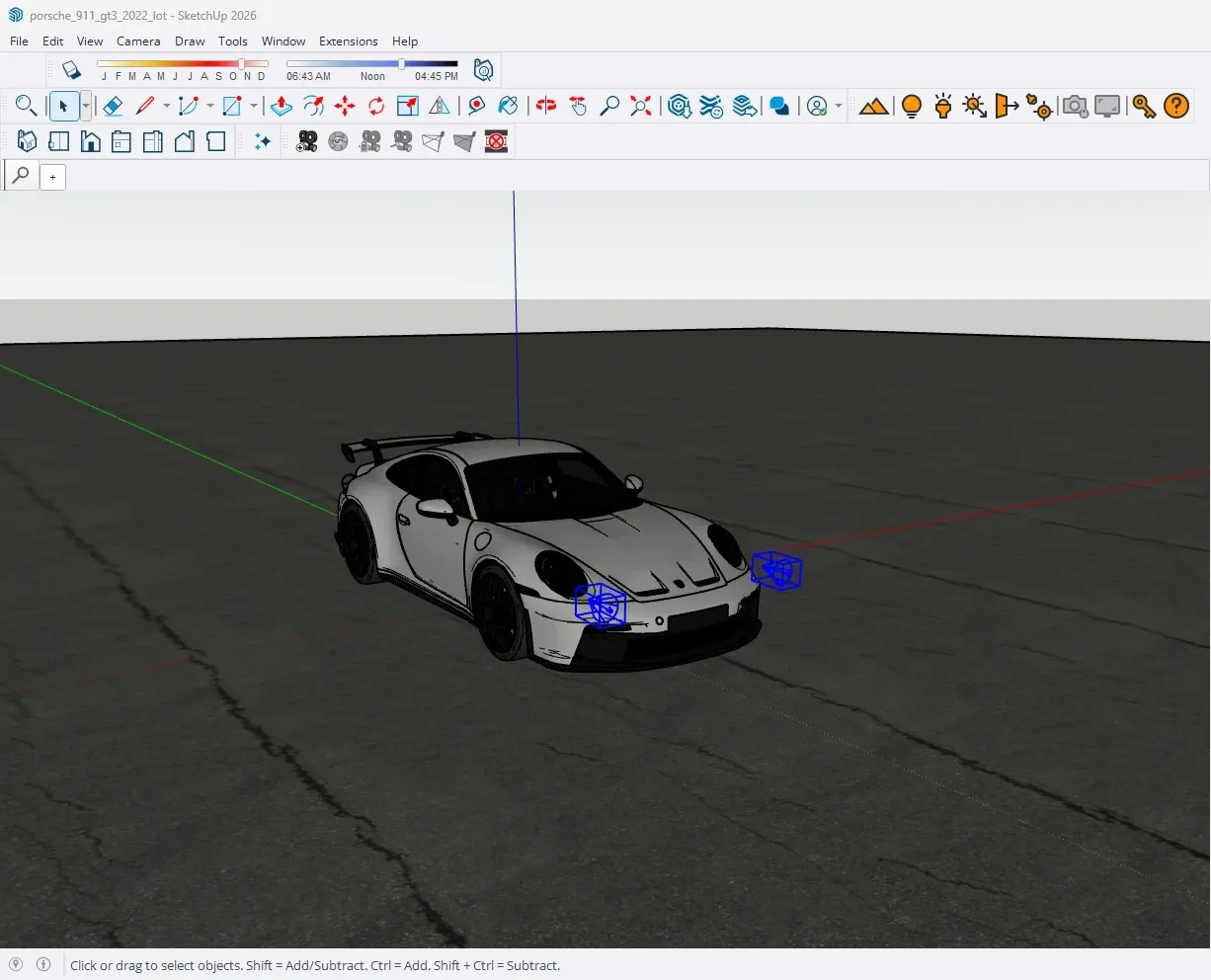Select the Move tool
This screenshot has height=980, width=1211.
pyautogui.click(x=345, y=106)
